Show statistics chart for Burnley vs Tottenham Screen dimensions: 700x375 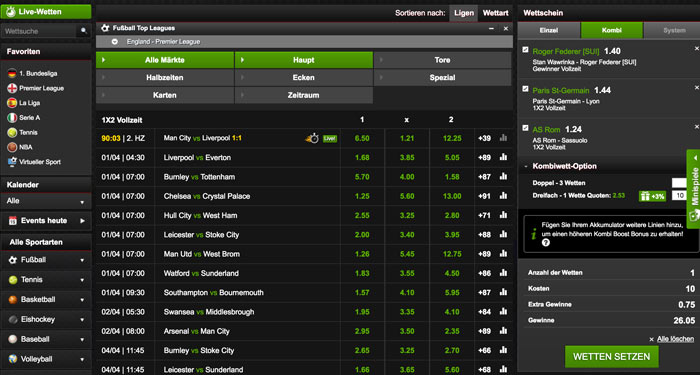(x=504, y=176)
